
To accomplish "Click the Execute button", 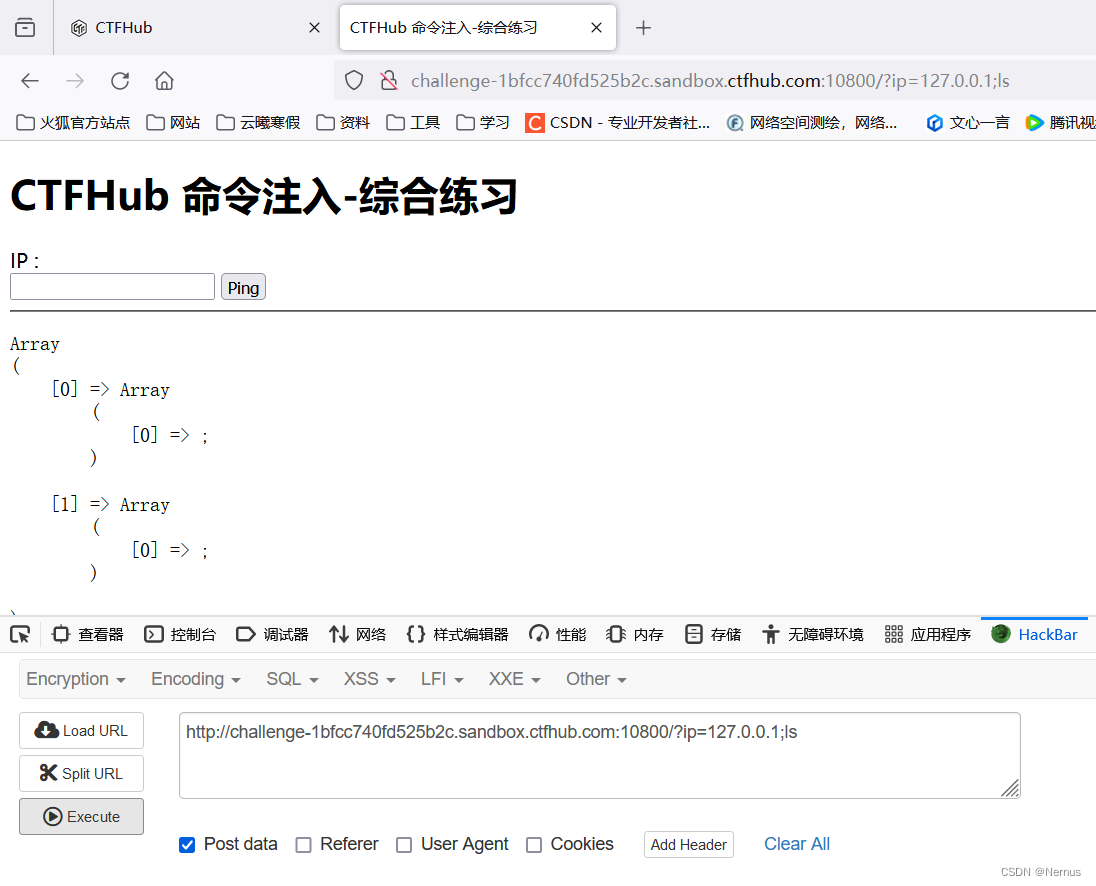I will point(82,817).
